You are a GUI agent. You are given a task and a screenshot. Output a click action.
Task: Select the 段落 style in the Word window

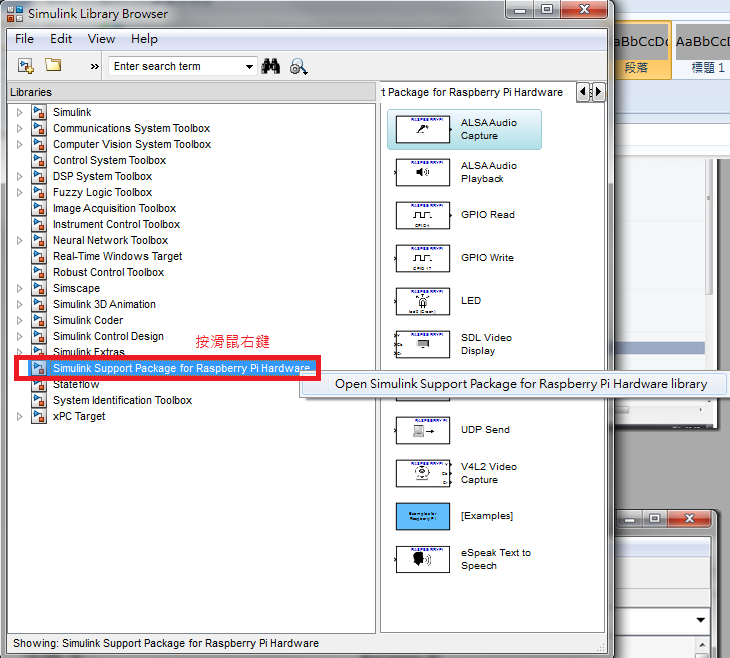(x=641, y=52)
